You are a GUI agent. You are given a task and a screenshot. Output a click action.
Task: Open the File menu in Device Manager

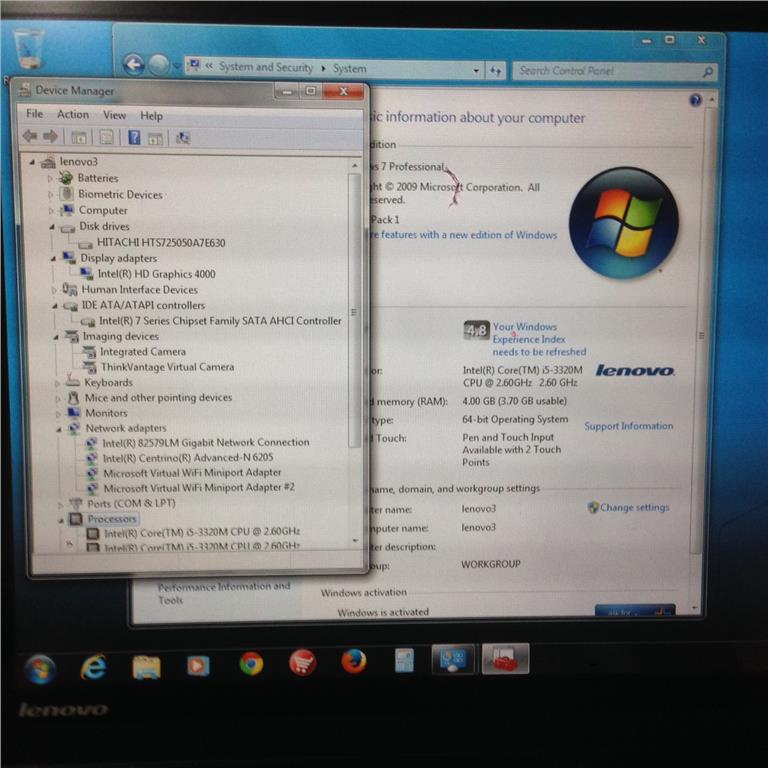(x=34, y=114)
